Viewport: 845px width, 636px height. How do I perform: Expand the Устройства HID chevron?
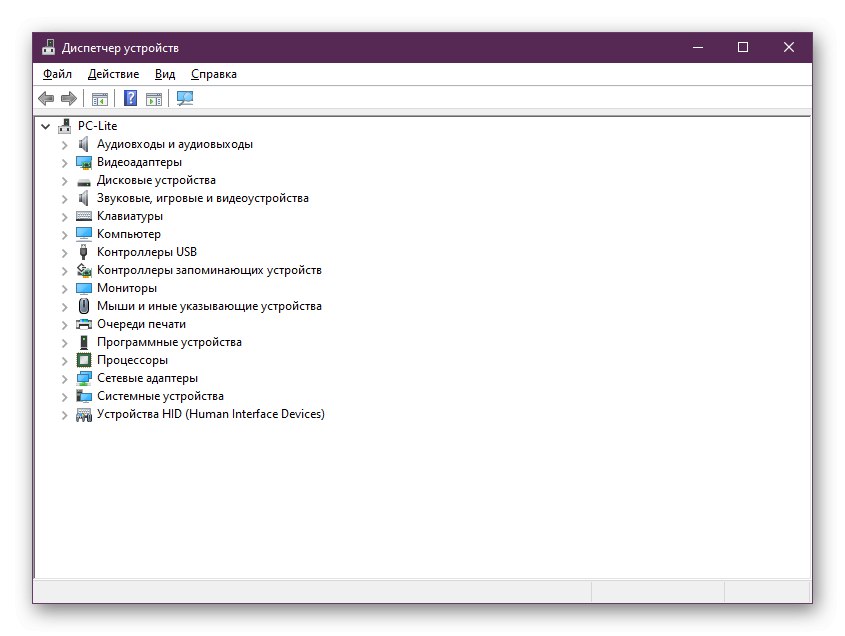click(x=65, y=415)
